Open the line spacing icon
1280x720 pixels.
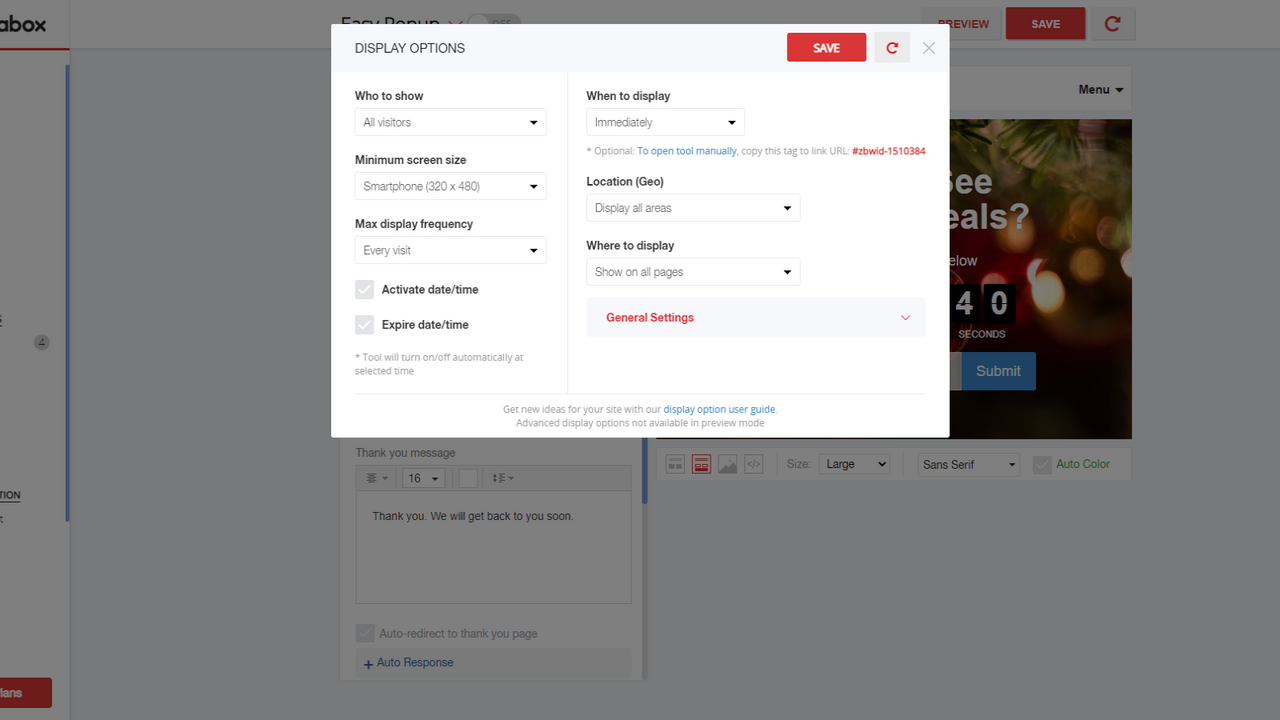click(500, 478)
